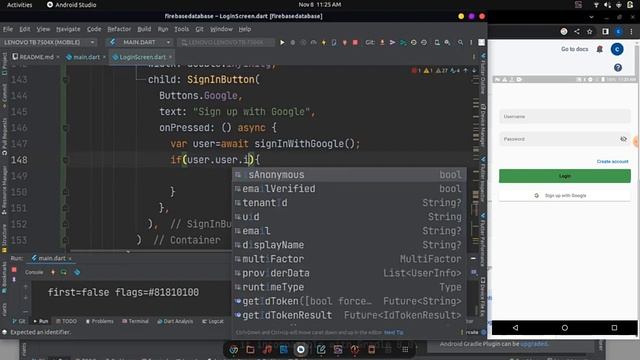Tap the Android back triangle on the device mirror
This screenshot has width=640, height=360.
coord(516,327)
